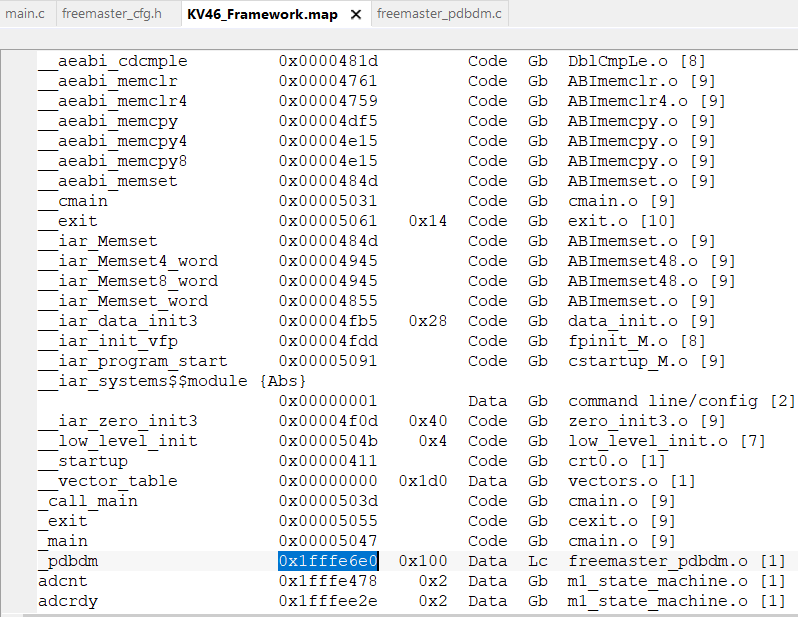
Task: Click the __aeabi_cdcmple symbol
Action: 112,61
